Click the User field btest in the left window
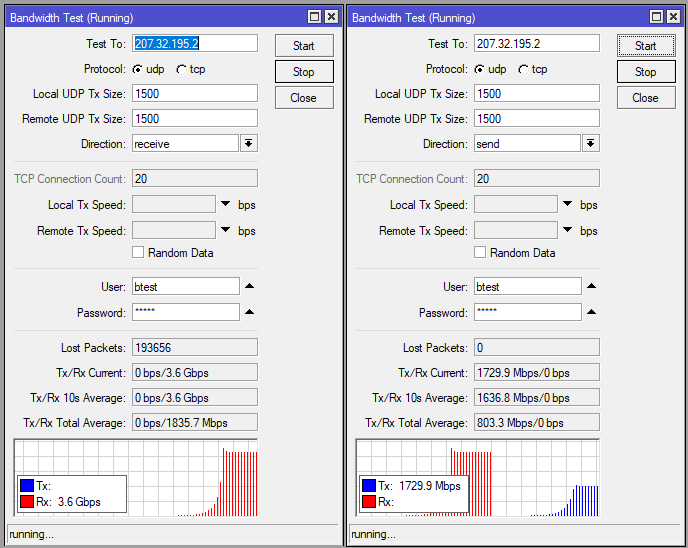 coord(186,287)
